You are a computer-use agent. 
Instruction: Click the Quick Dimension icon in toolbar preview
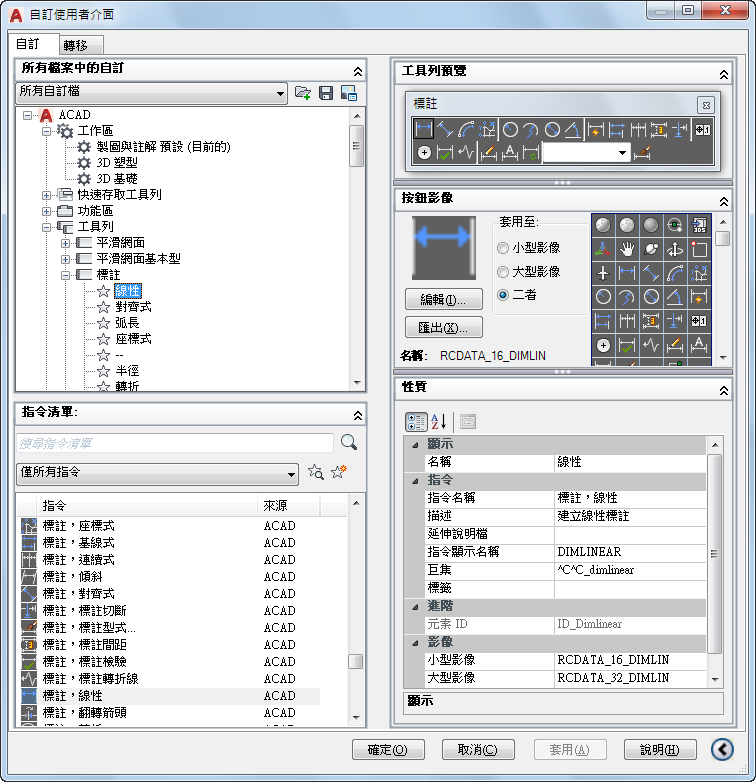coord(595,129)
